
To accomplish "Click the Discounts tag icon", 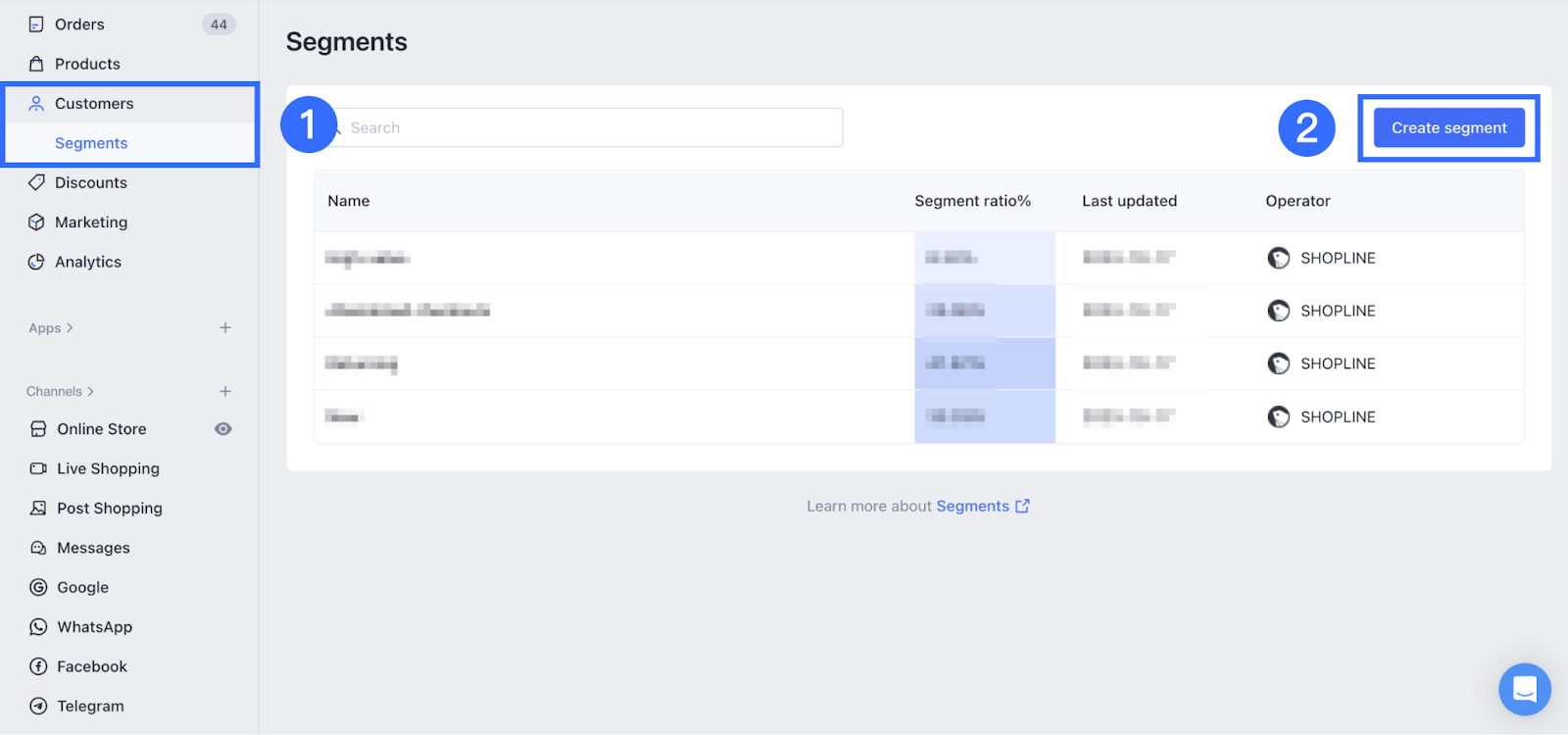I will pos(36,182).
